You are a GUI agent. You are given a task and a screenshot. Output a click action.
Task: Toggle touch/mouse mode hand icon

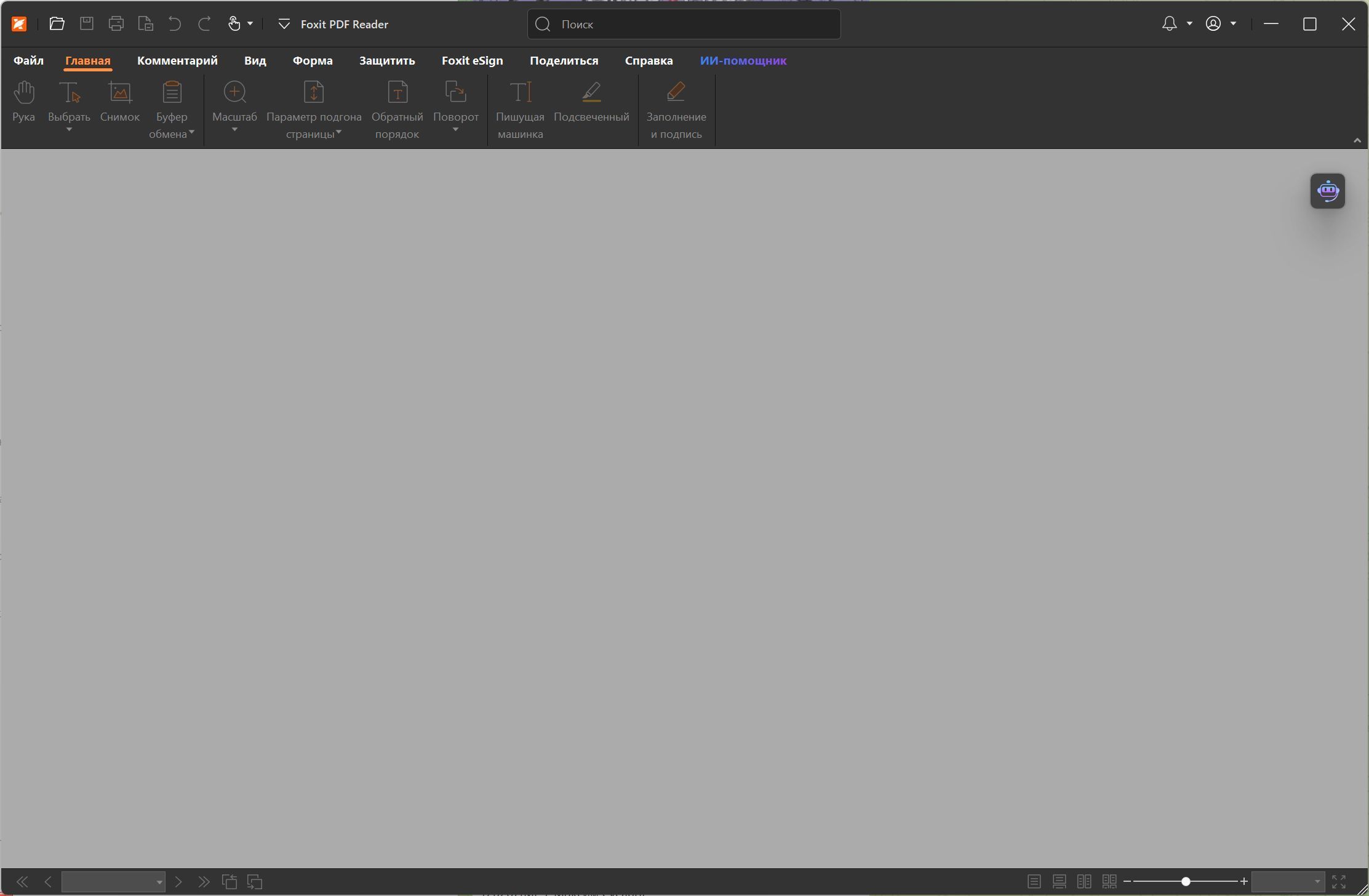point(234,24)
